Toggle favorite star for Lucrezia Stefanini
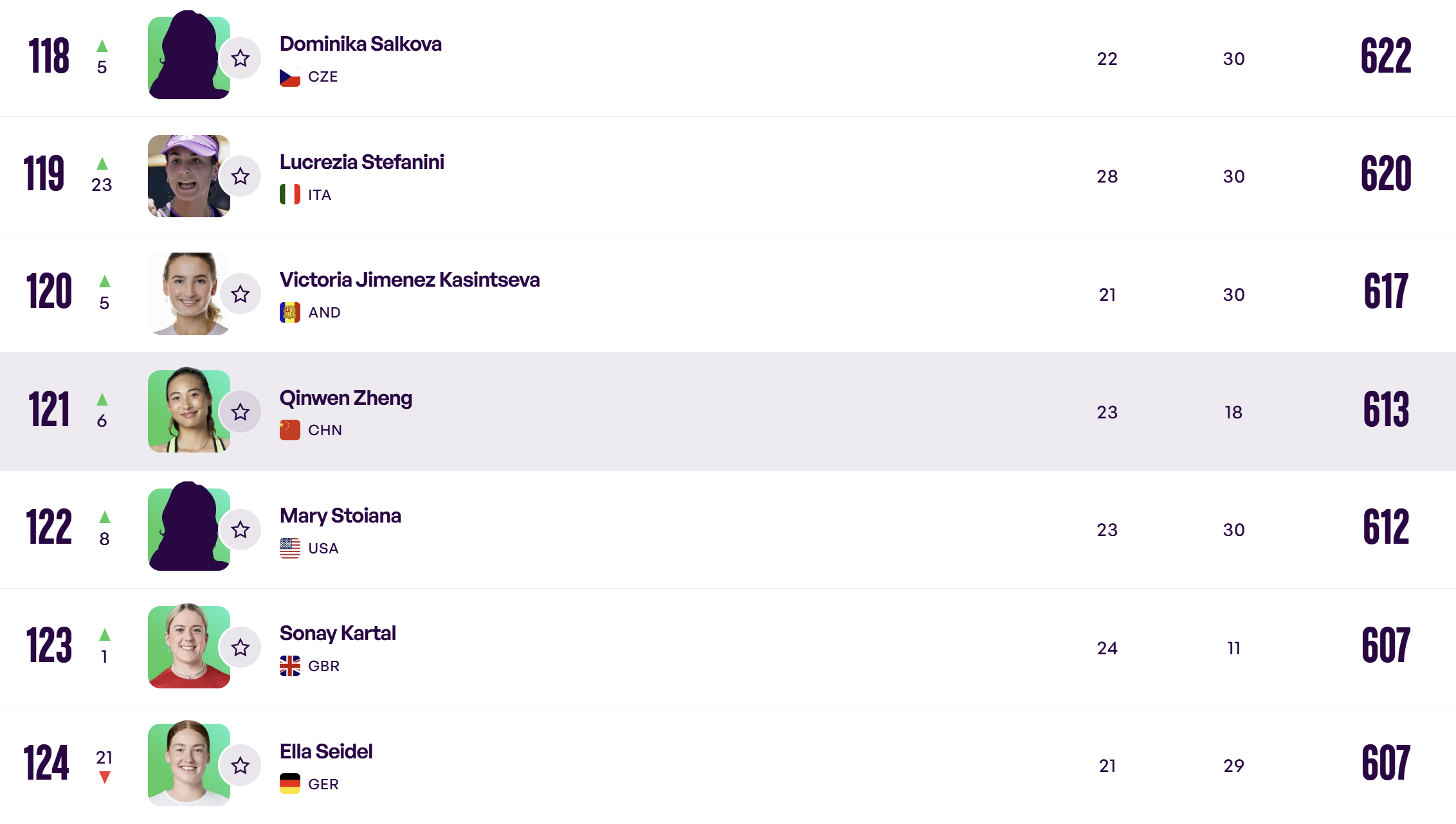The image size is (1456, 824). (x=241, y=176)
